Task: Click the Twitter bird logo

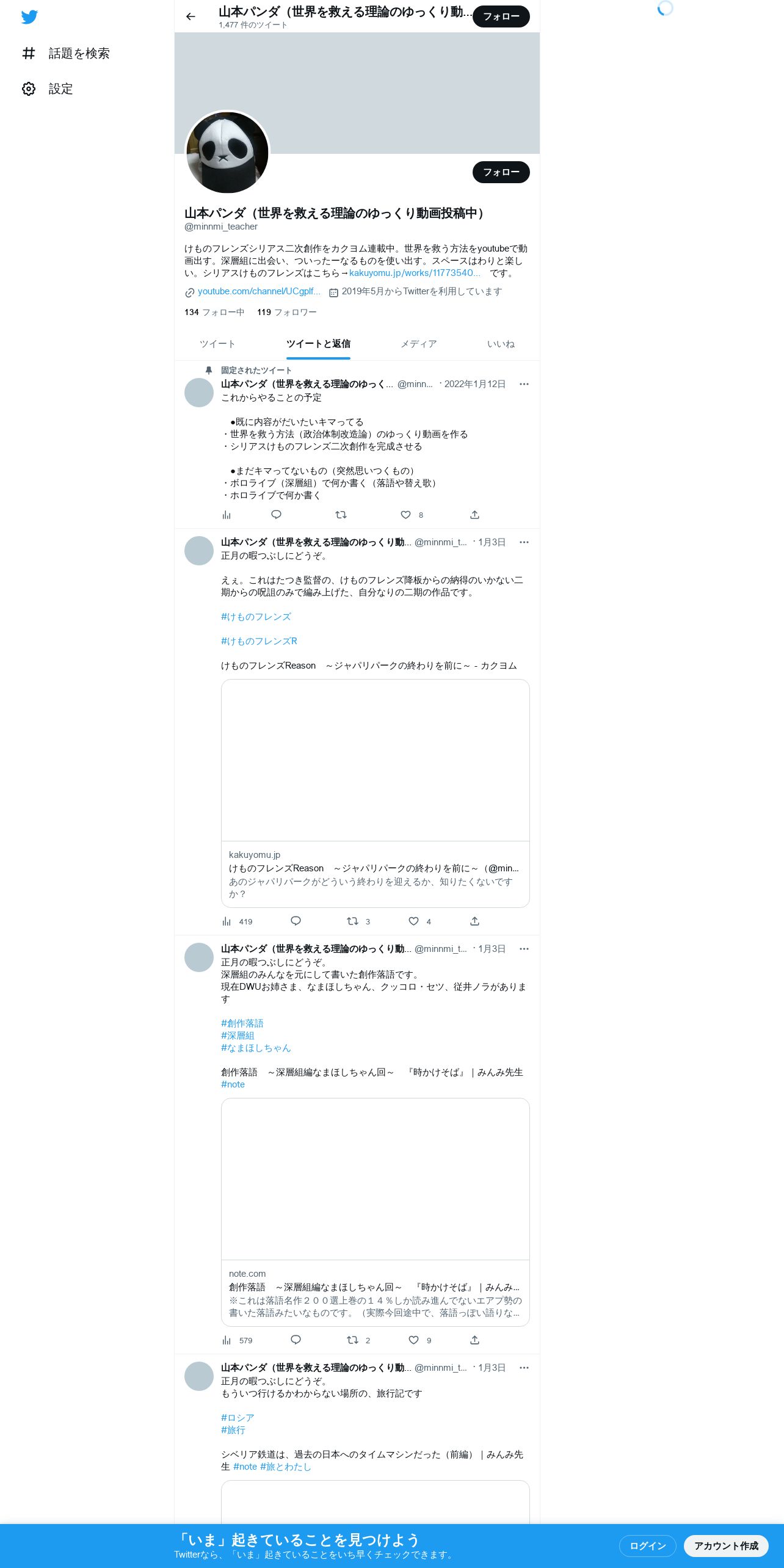Action: click(x=29, y=16)
